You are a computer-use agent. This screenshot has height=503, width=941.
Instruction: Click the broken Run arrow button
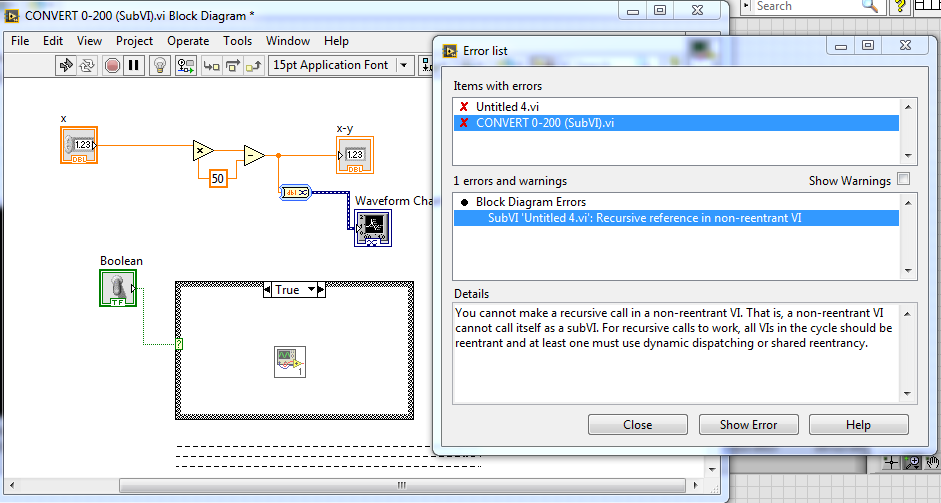(65, 65)
